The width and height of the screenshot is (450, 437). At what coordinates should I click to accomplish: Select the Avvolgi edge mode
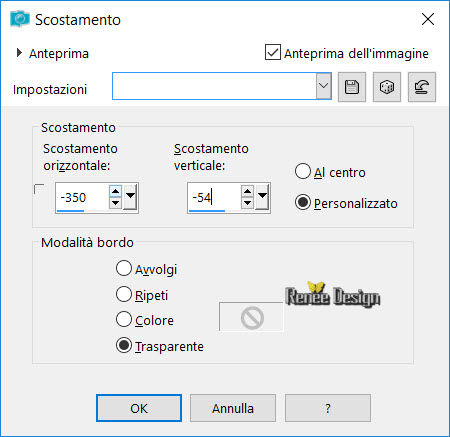[x=124, y=268]
